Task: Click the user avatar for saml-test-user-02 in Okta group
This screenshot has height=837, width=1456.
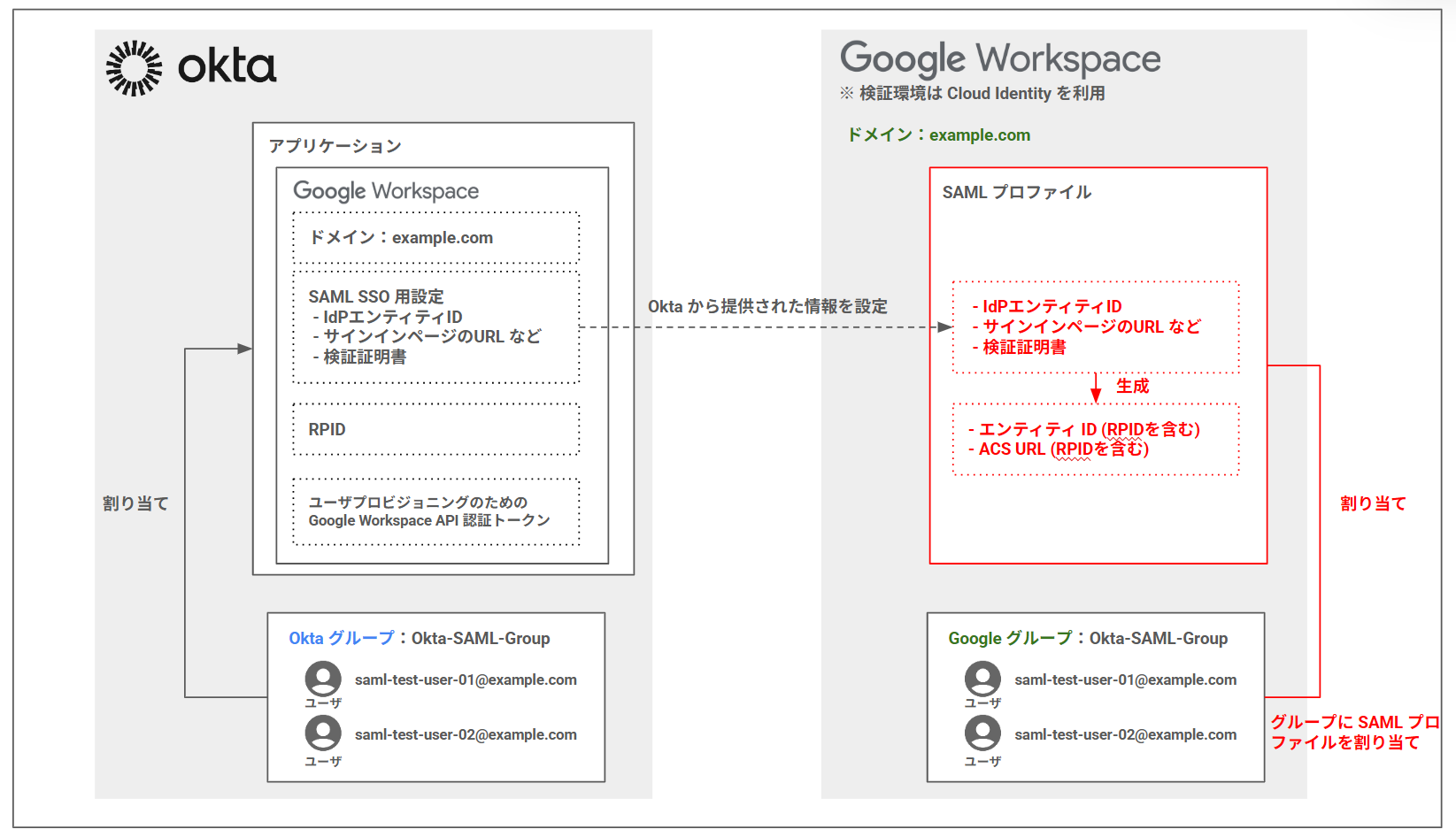Action: [323, 733]
